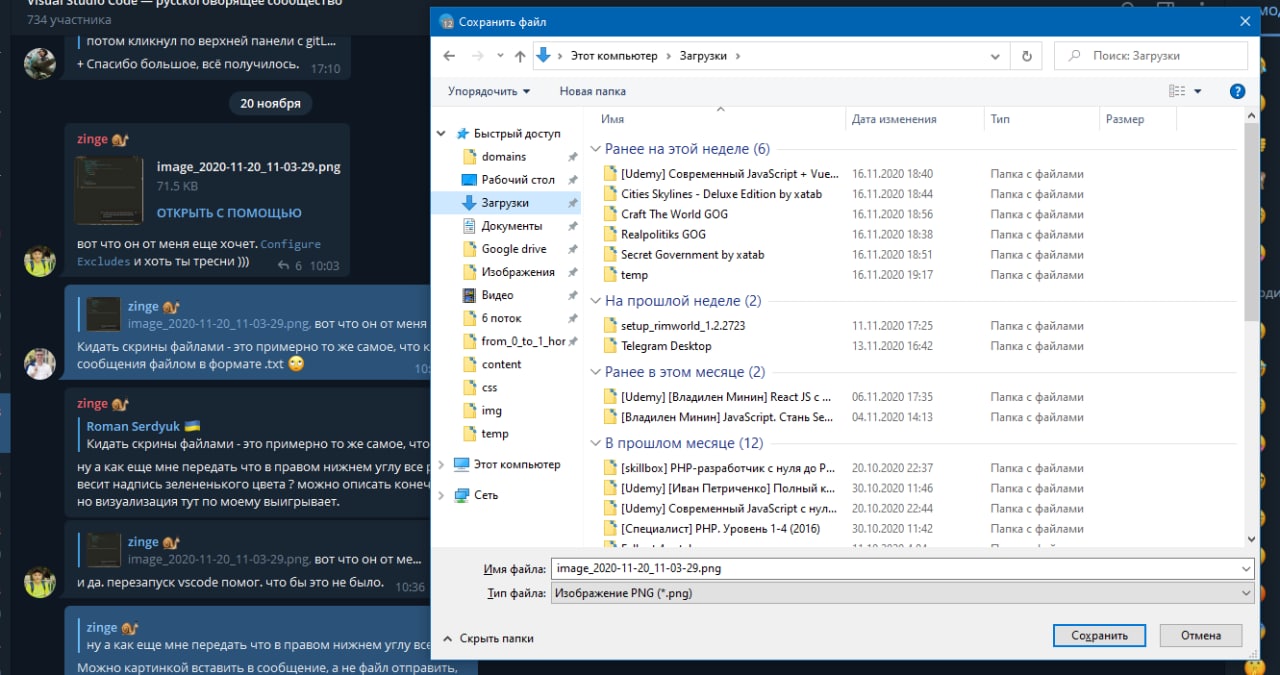This screenshot has width=1280, height=675.
Task: Sort by the Имя column header
Action: pyautogui.click(x=613, y=119)
